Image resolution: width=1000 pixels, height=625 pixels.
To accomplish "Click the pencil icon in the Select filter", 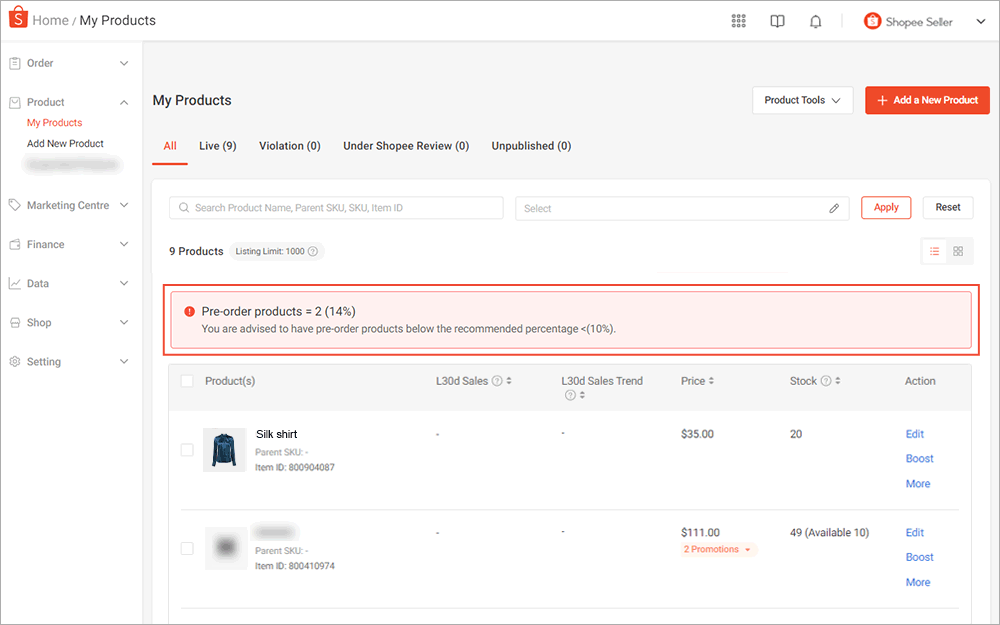I will (834, 207).
